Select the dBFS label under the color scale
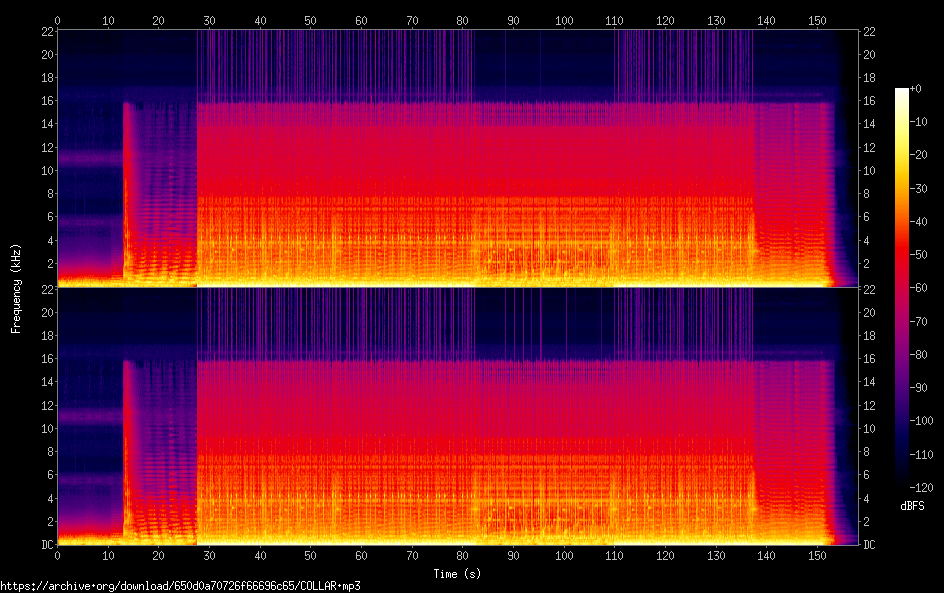The width and height of the screenshot is (944, 593). (912, 506)
